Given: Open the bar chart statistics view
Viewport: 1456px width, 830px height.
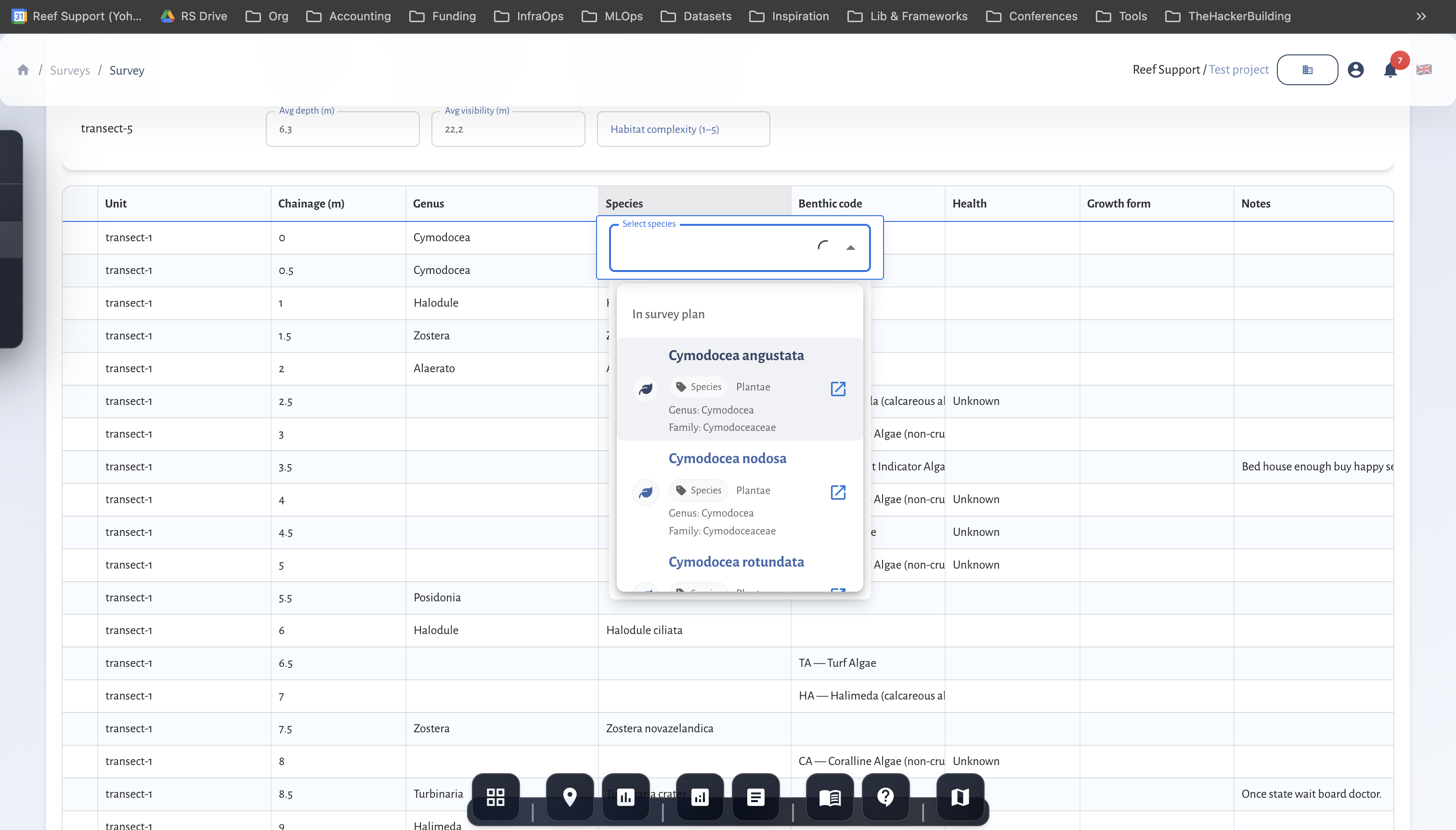Looking at the screenshot, I should pos(625,796).
